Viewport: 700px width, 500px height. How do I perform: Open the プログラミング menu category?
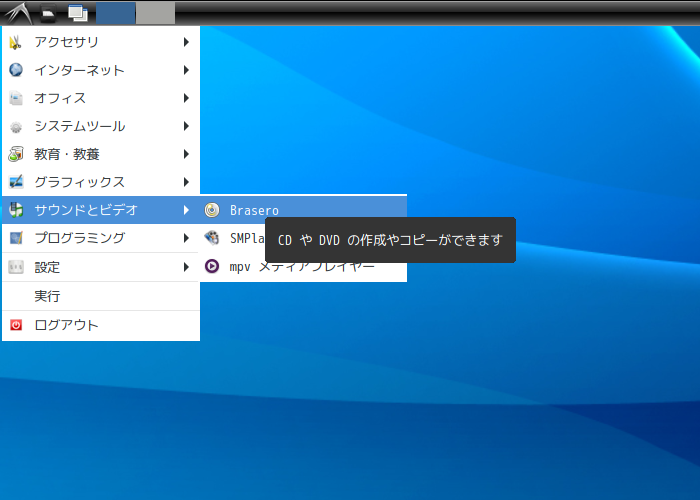click(x=101, y=238)
